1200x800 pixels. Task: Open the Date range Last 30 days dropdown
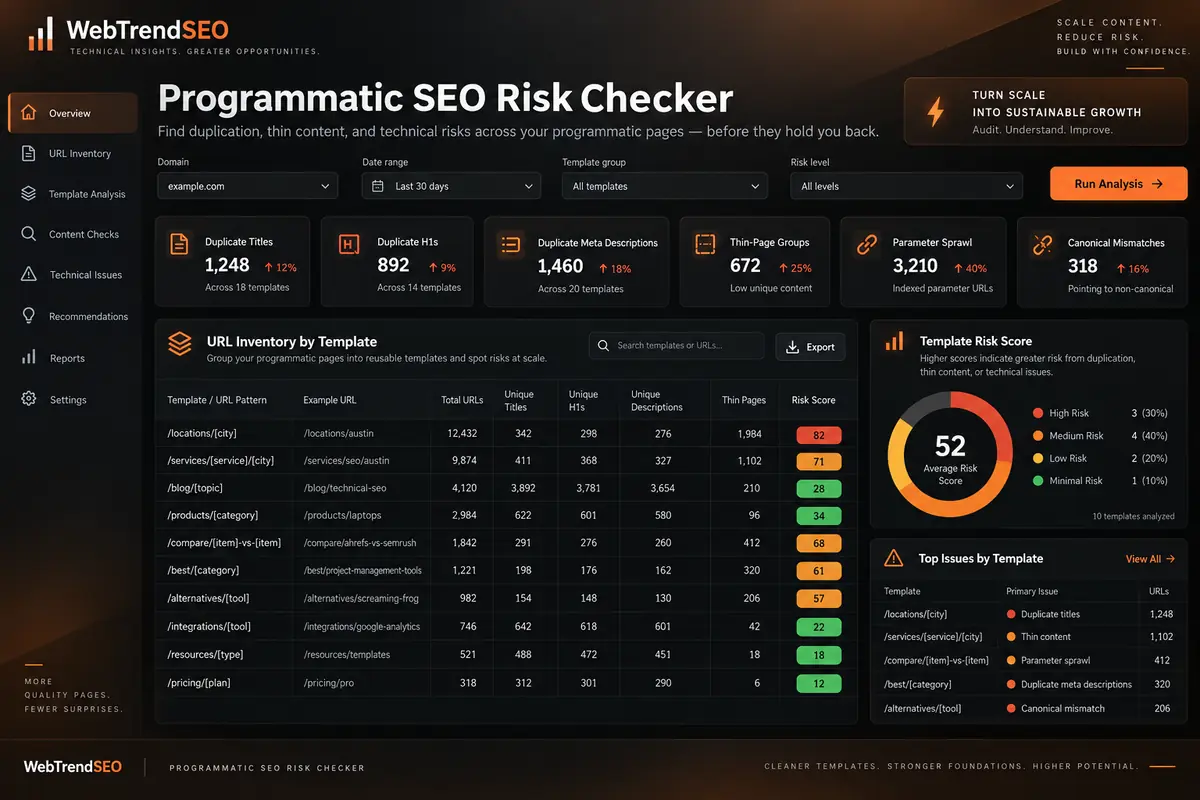coord(451,186)
